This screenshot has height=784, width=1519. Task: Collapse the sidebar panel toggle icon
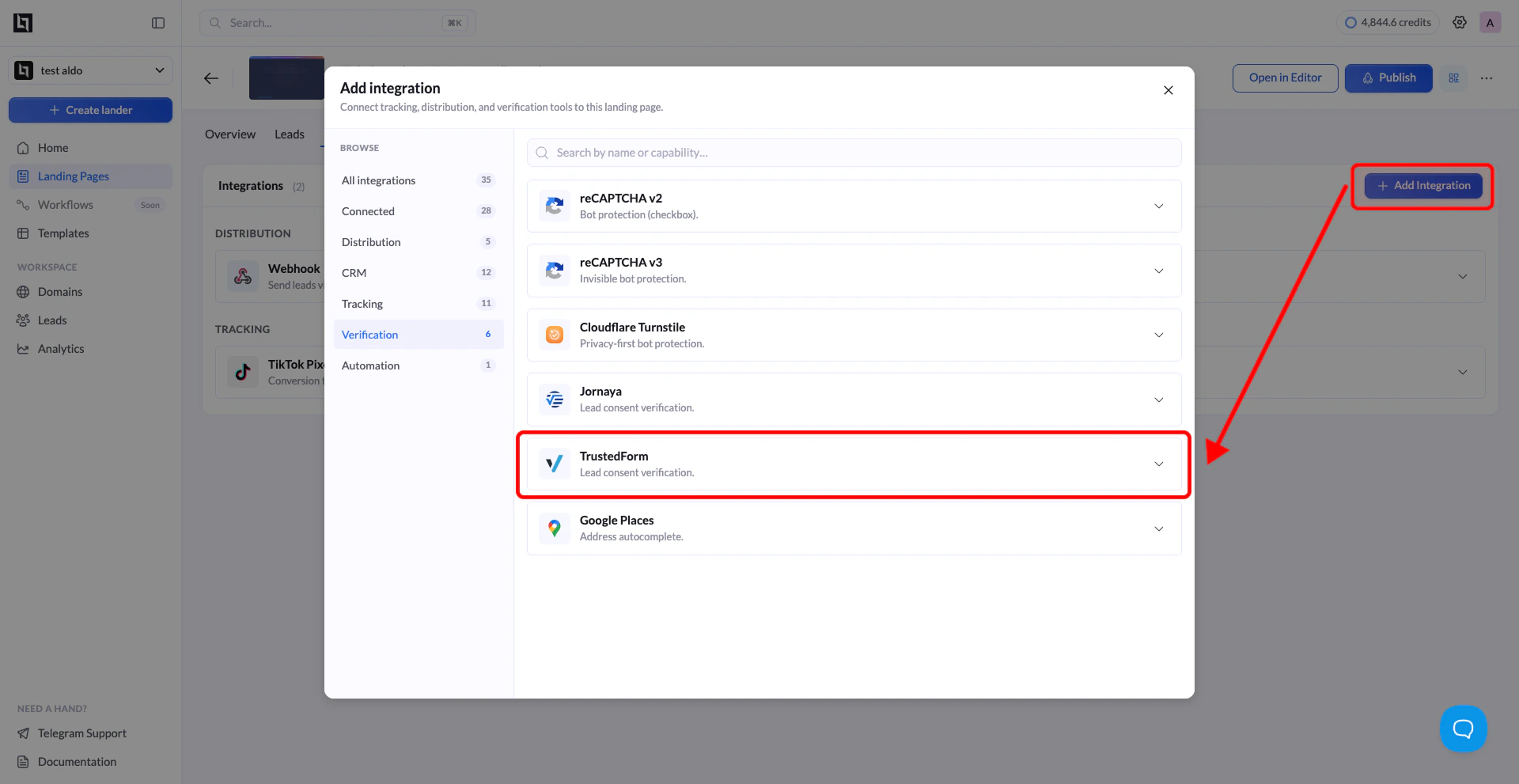158,23
